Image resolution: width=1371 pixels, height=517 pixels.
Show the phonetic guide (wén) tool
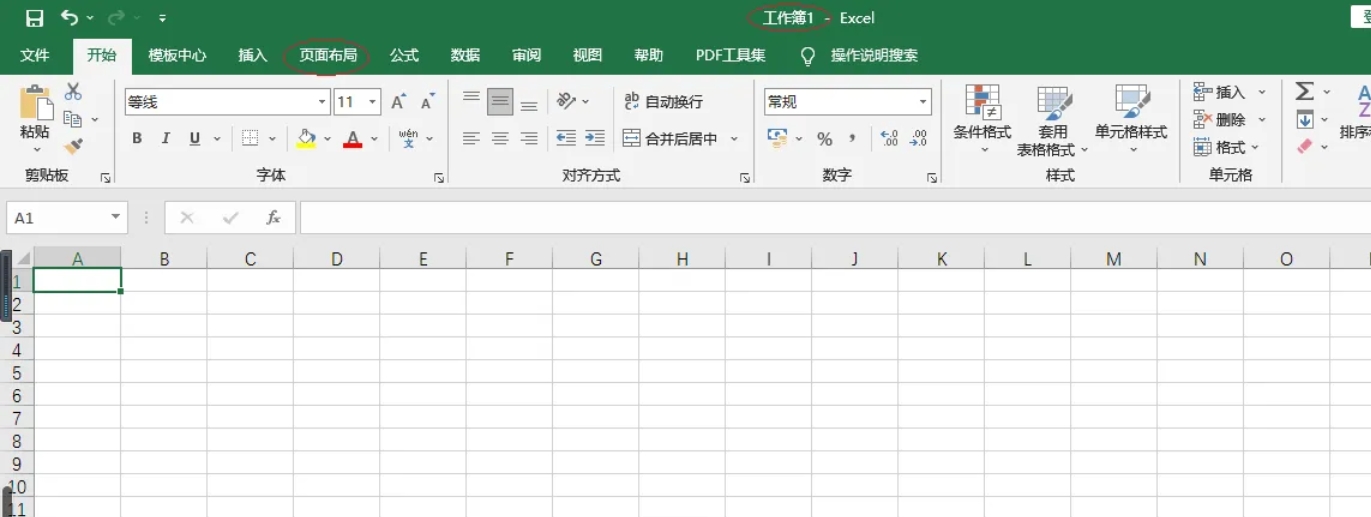408,139
